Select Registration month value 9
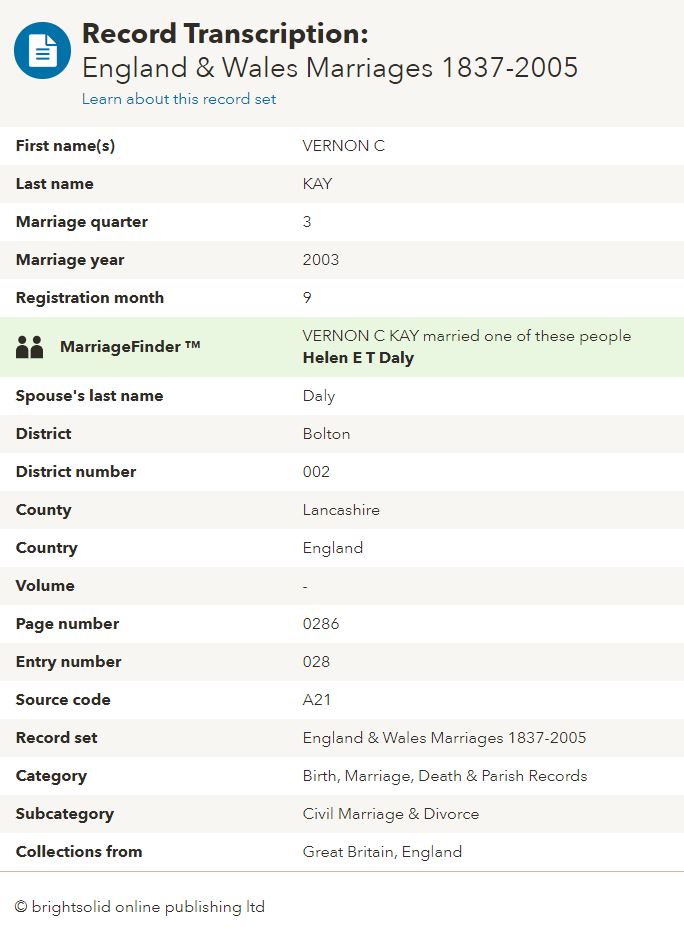 click(x=306, y=298)
